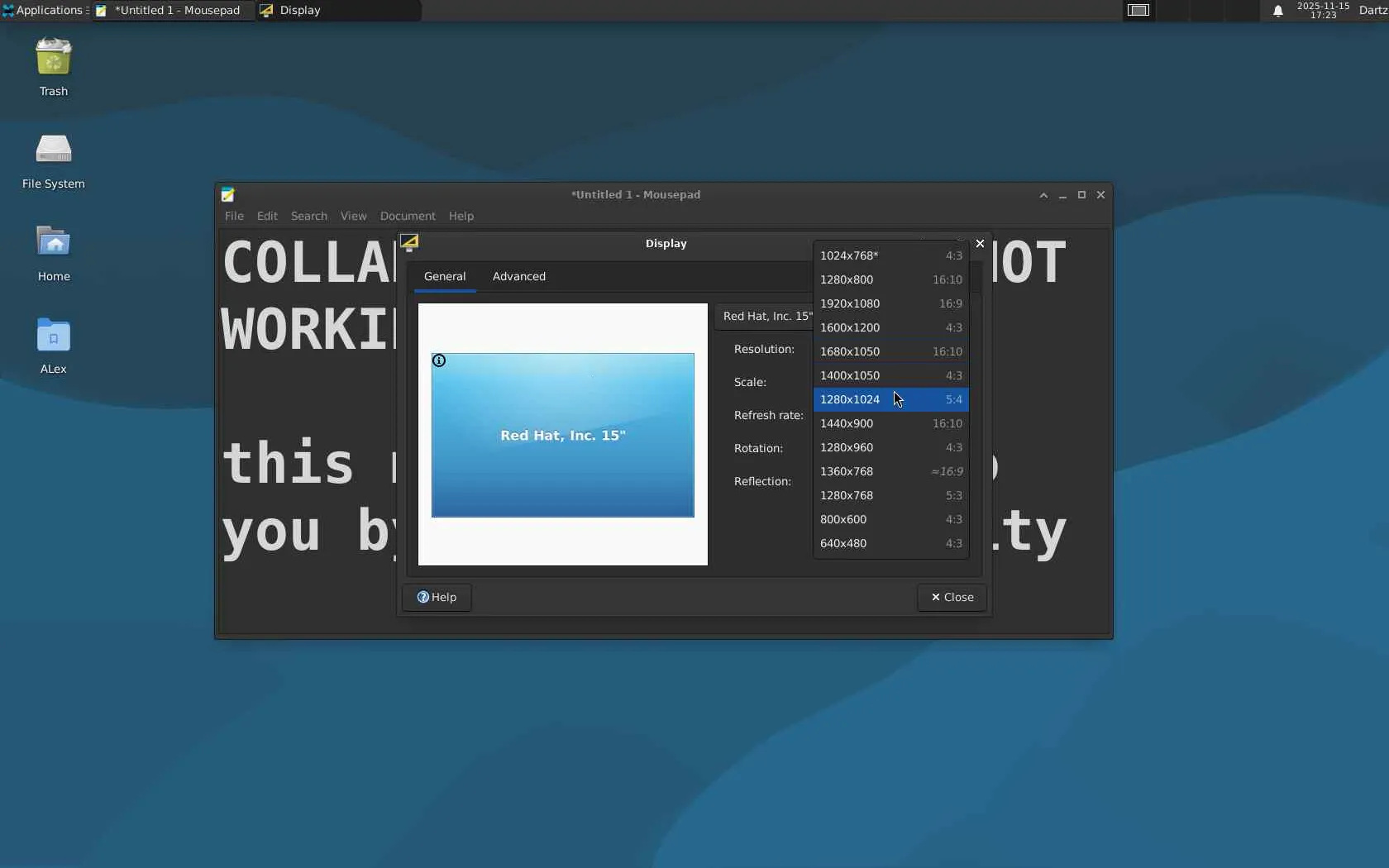1389x868 pixels.
Task: Click the identify badge on the monitor preview
Action: 439,360
